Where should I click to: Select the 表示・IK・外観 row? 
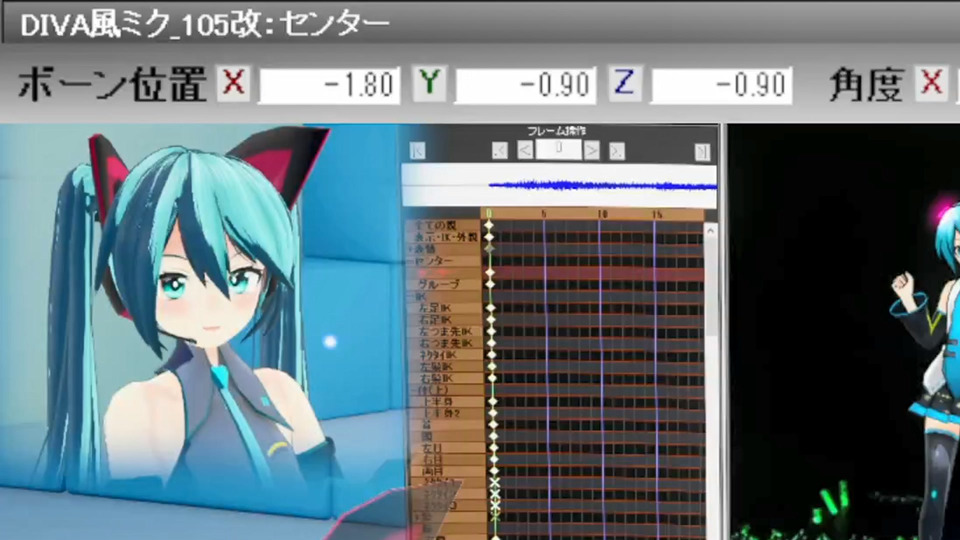(443, 237)
